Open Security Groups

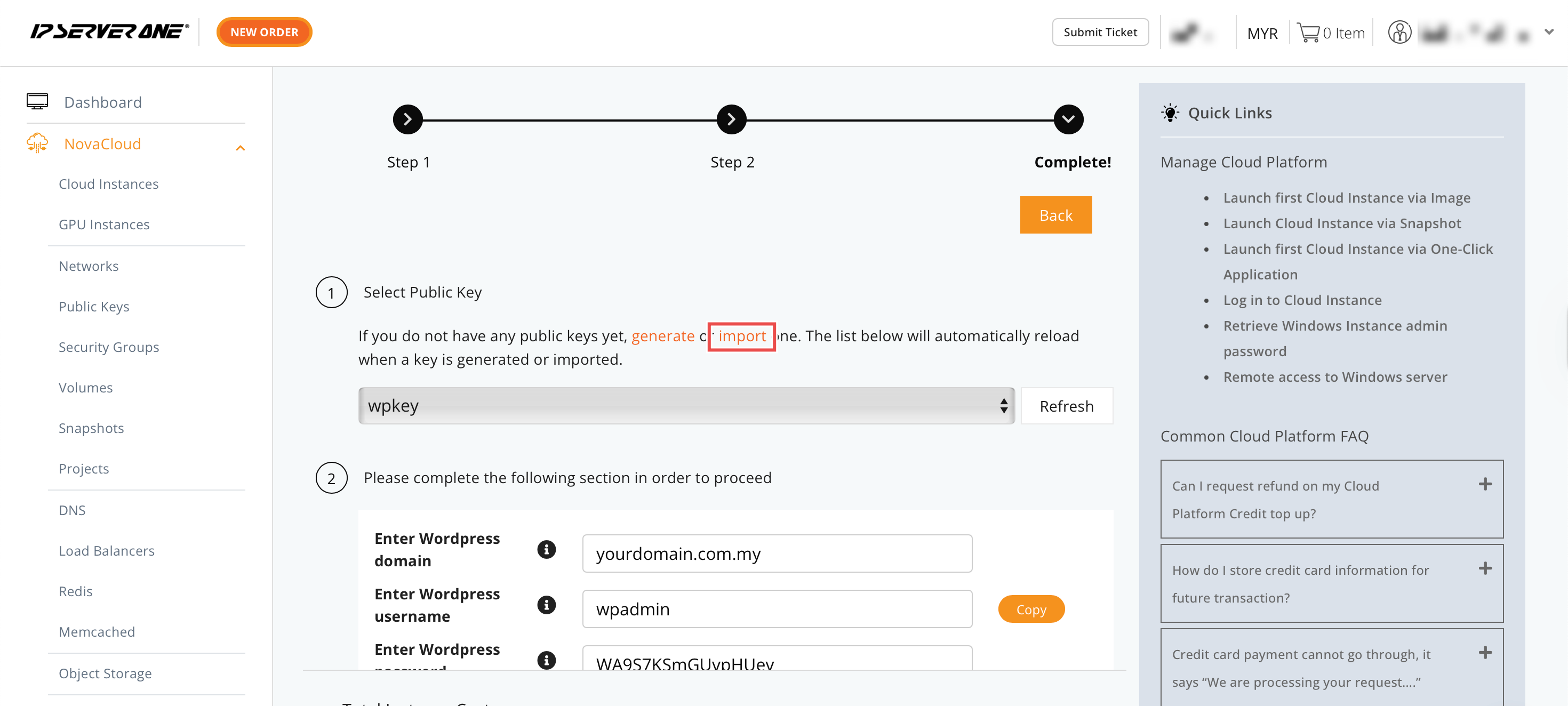coord(109,347)
